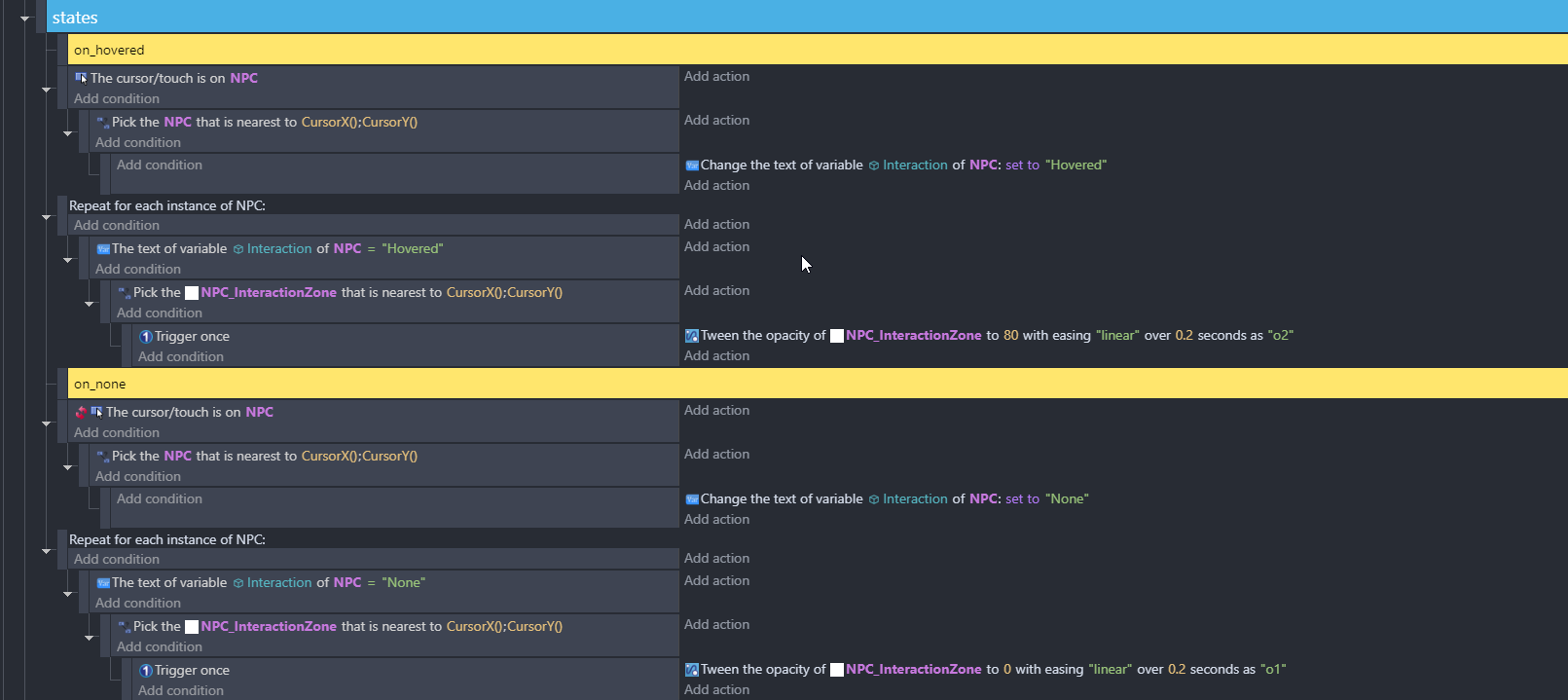Click the mouse icon of the on_hovered cursor condition
The height and width of the screenshot is (700, 1568).
pos(81,78)
